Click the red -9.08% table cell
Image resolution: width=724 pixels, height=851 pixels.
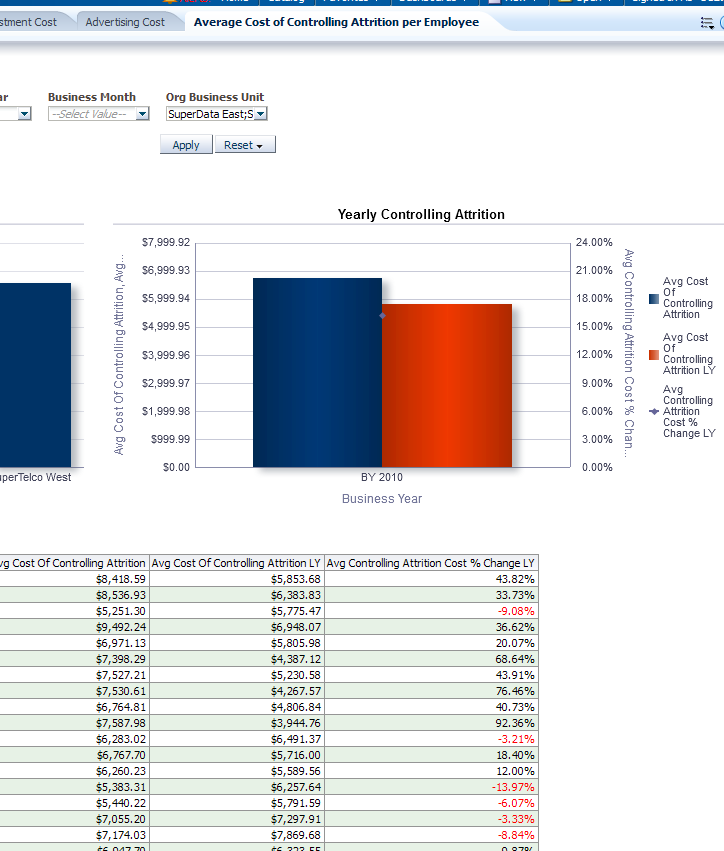(x=516, y=611)
